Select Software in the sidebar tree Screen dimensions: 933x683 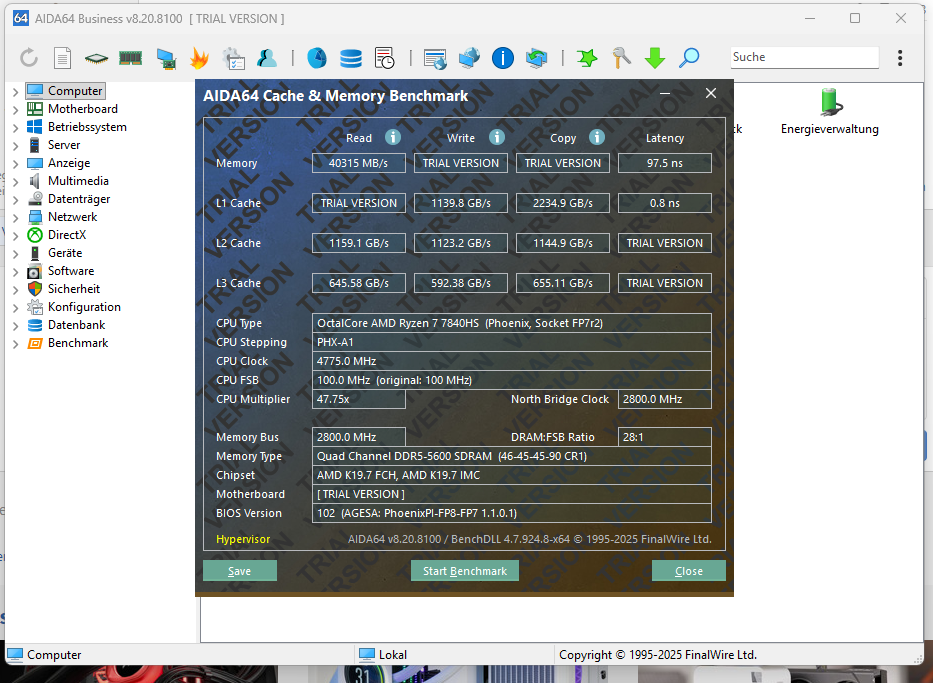coord(71,271)
